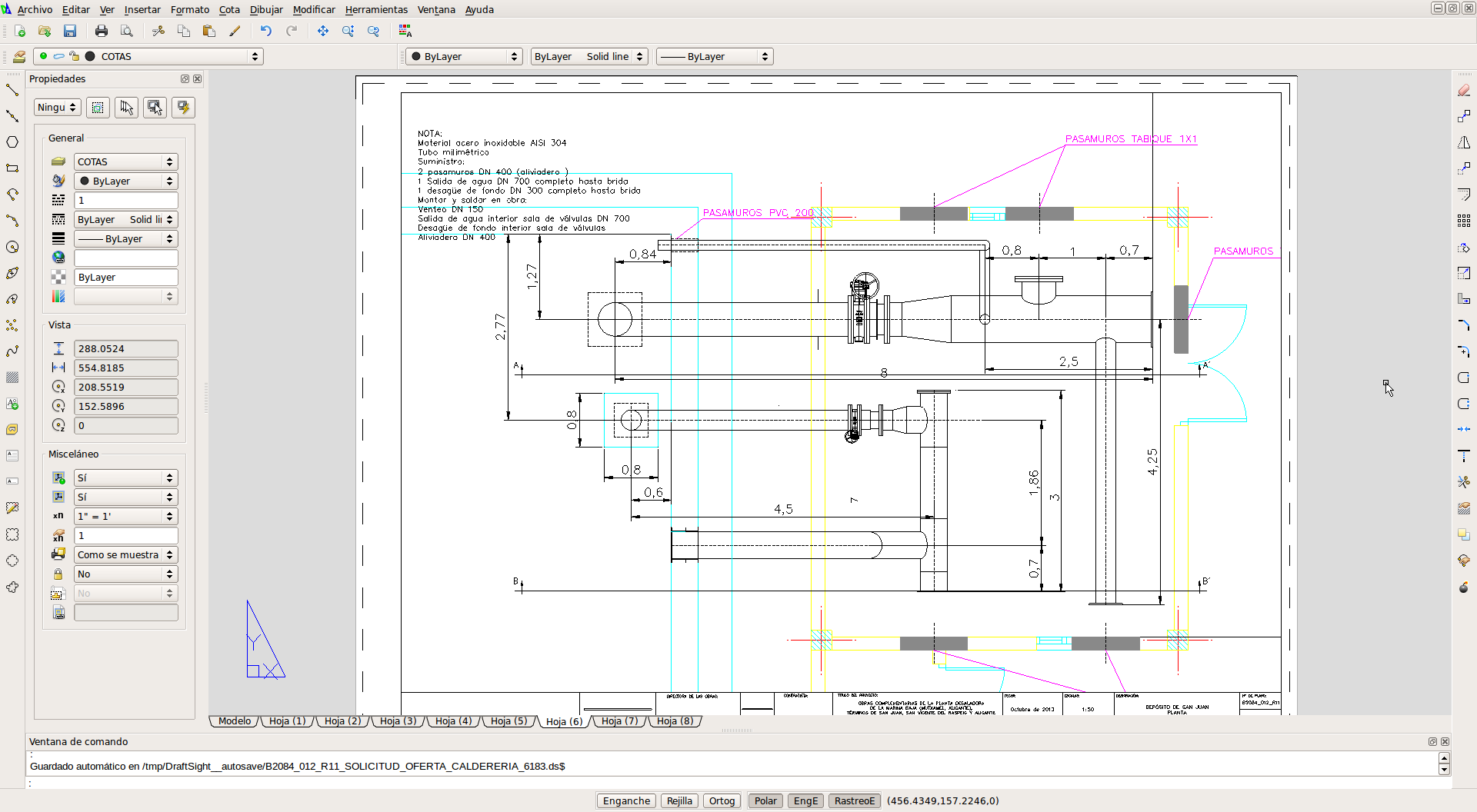1477x812 pixels.
Task: Open the ByLayer line color dropdown
Action: pyautogui.click(x=464, y=56)
